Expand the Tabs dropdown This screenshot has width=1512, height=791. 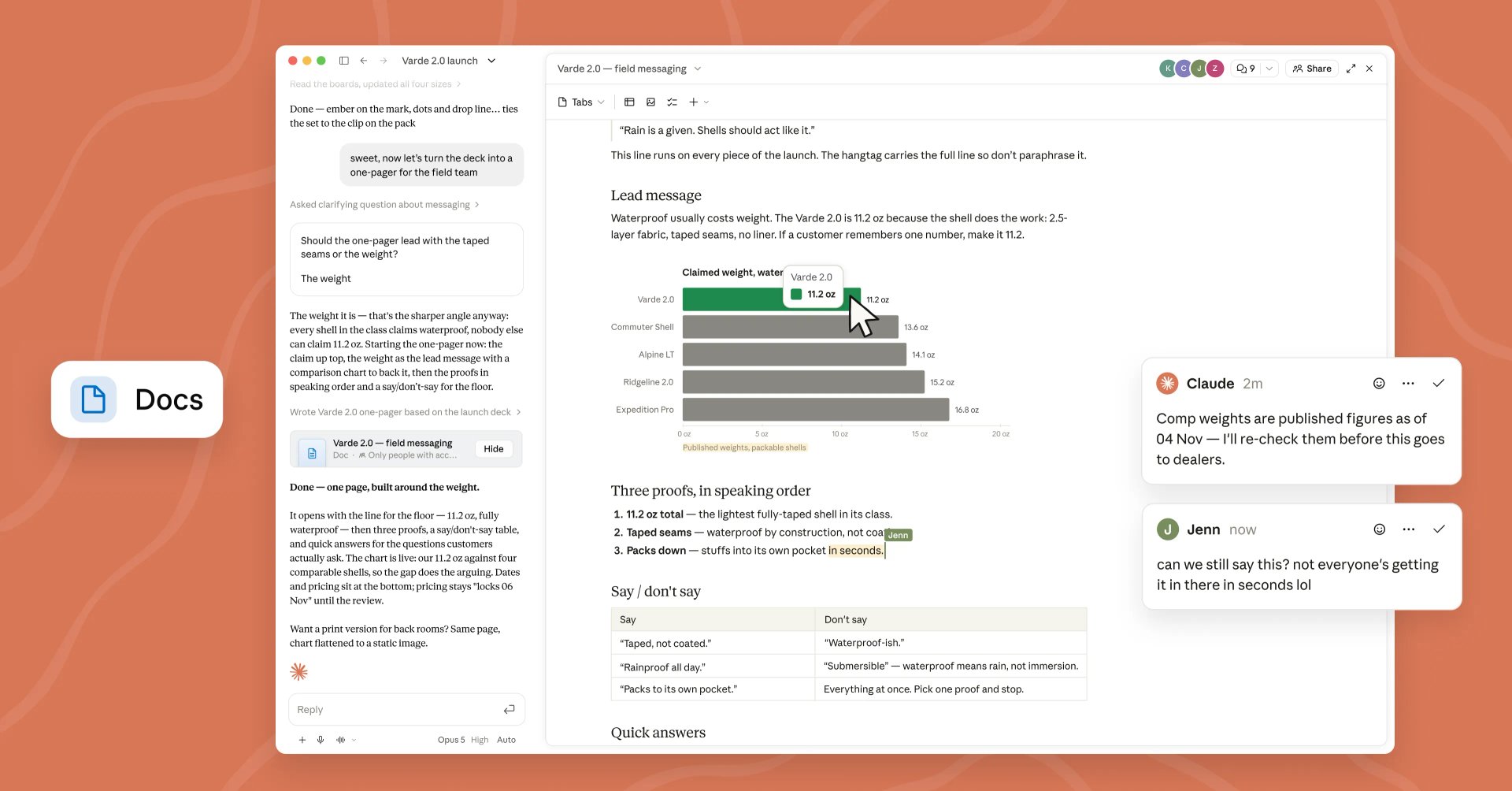click(x=581, y=102)
